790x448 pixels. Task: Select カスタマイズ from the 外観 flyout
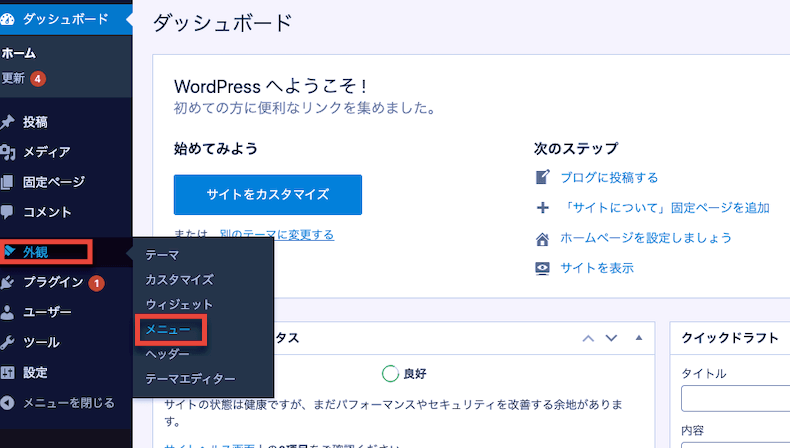point(179,280)
